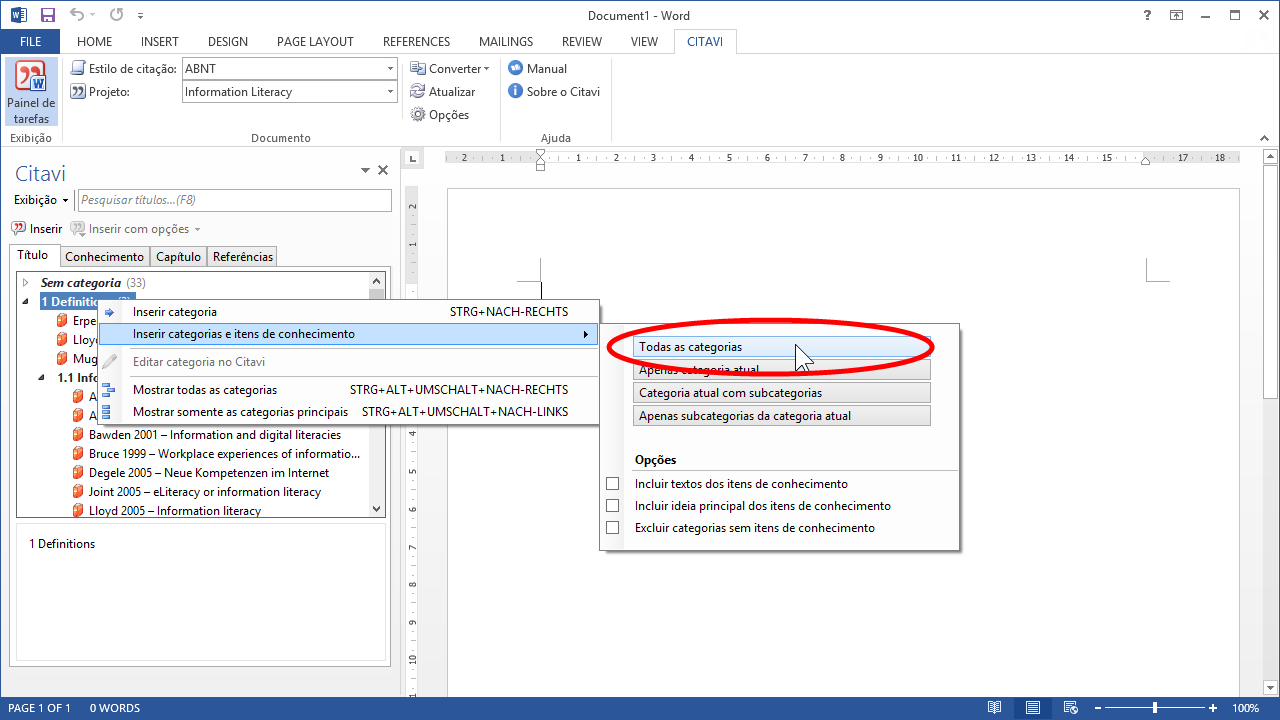Open the Capítulo tab in Citavi pane

pos(179,257)
